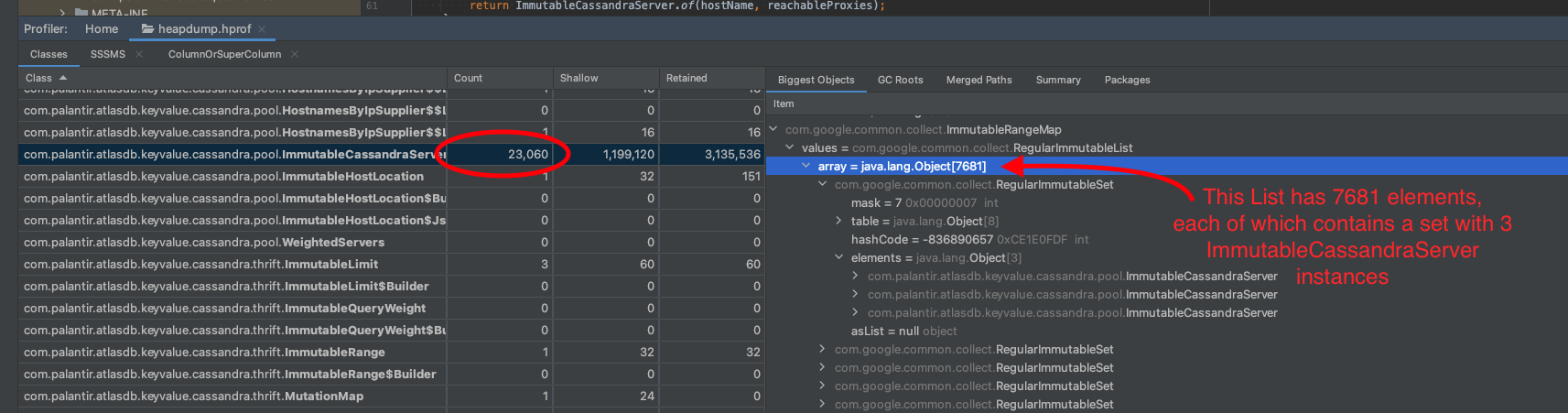Collapse the array java.lang.Object[7681] node

pos(806,166)
